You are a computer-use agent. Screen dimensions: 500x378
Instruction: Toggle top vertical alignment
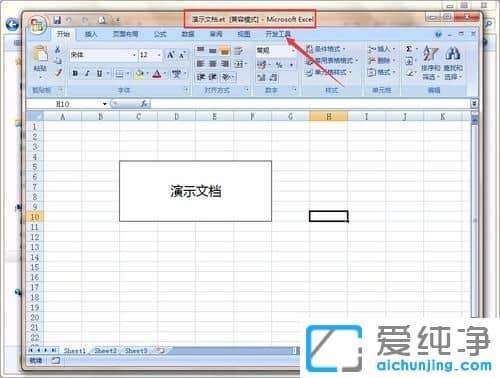pos(200,51)
